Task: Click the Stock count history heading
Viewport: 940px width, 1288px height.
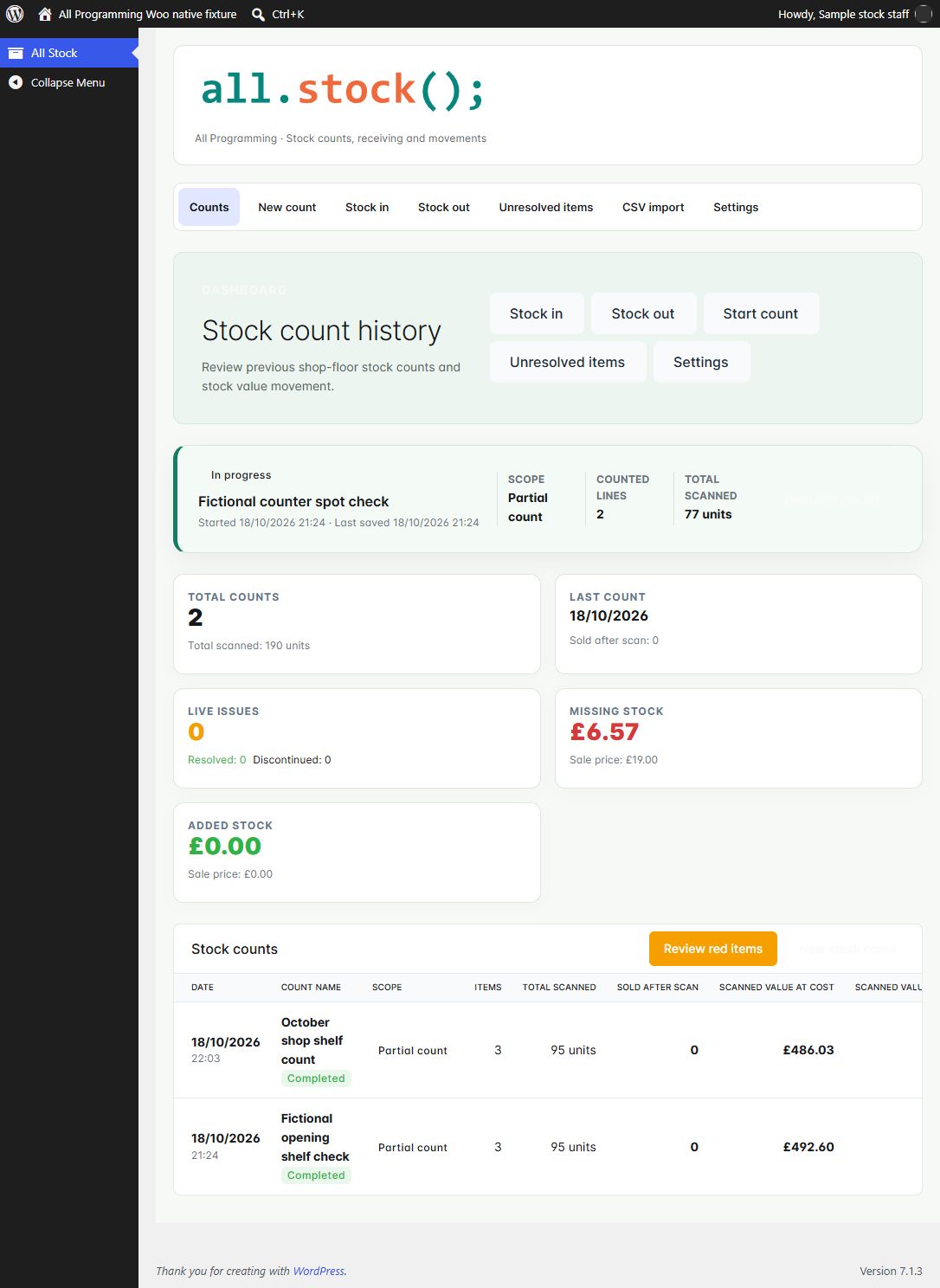Action: (322, 331)
